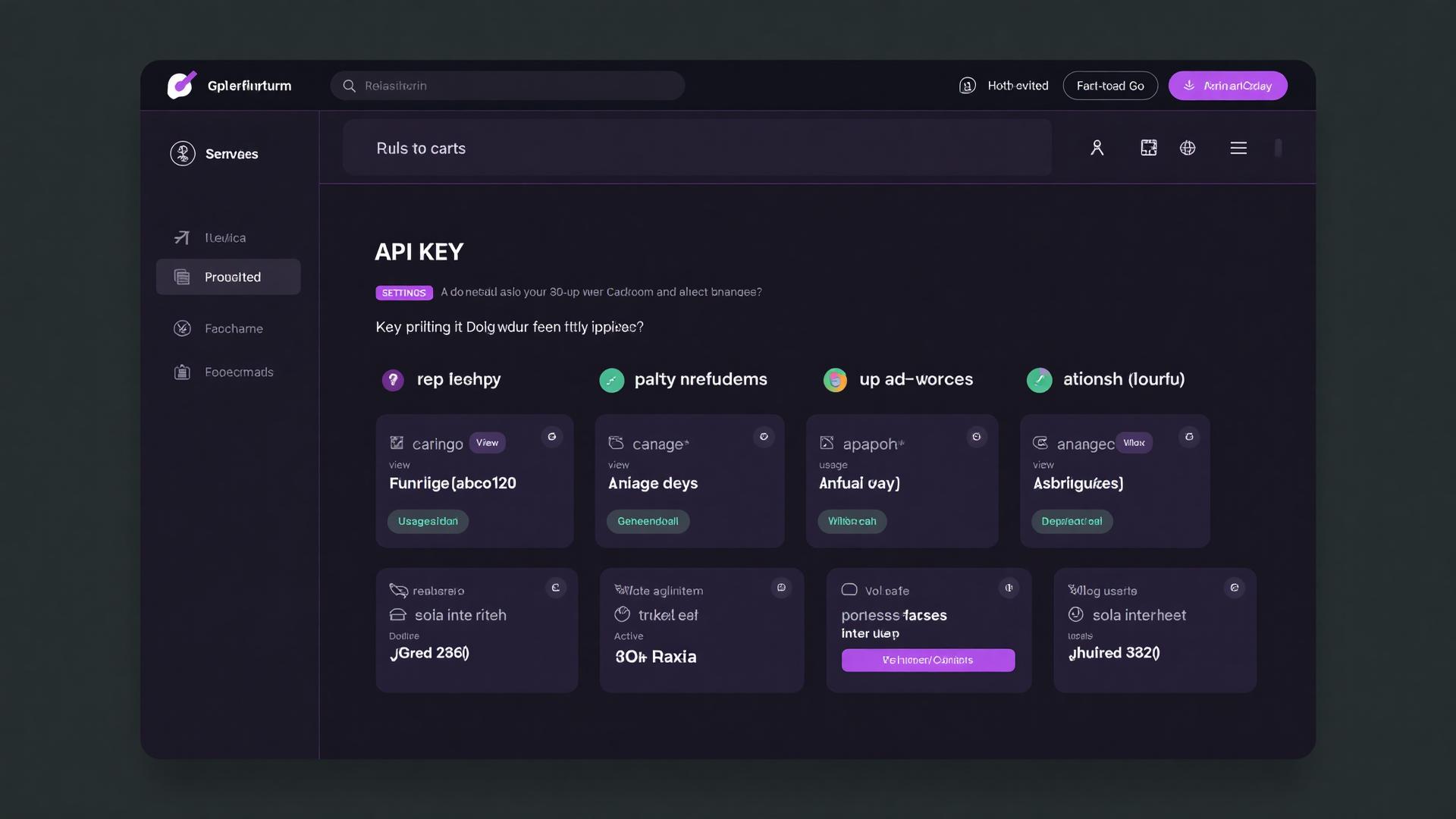The image size is (1456, 819).
Task: Expand the Vliax option on the anangec card
Action: click(x=1134, y=442)
